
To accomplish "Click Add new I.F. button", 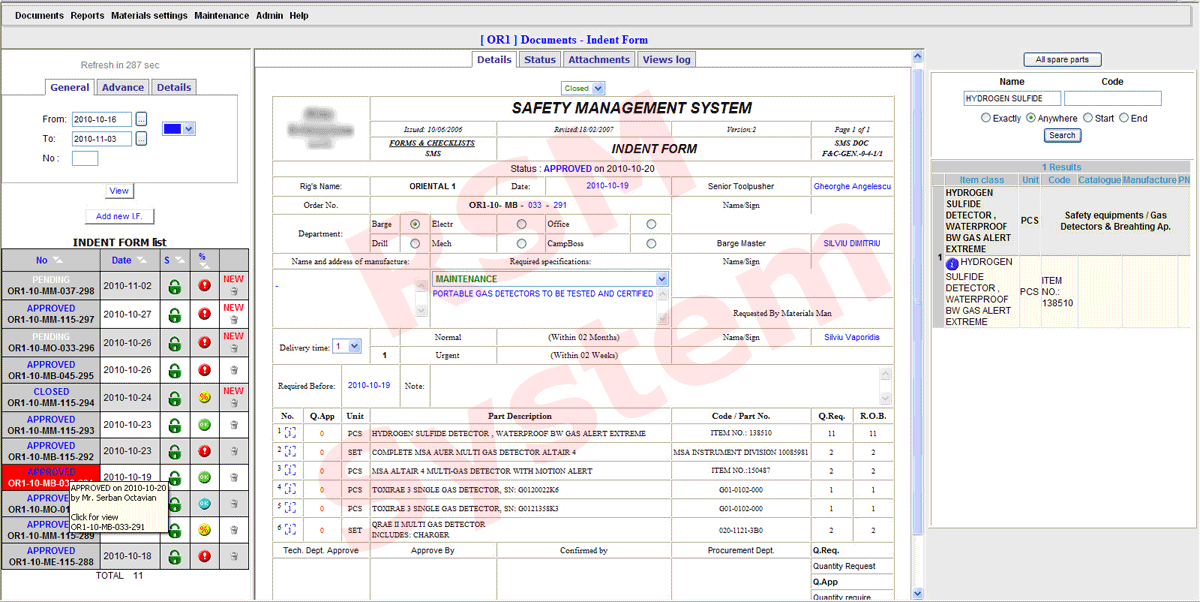I will click(x=119, y=217).
